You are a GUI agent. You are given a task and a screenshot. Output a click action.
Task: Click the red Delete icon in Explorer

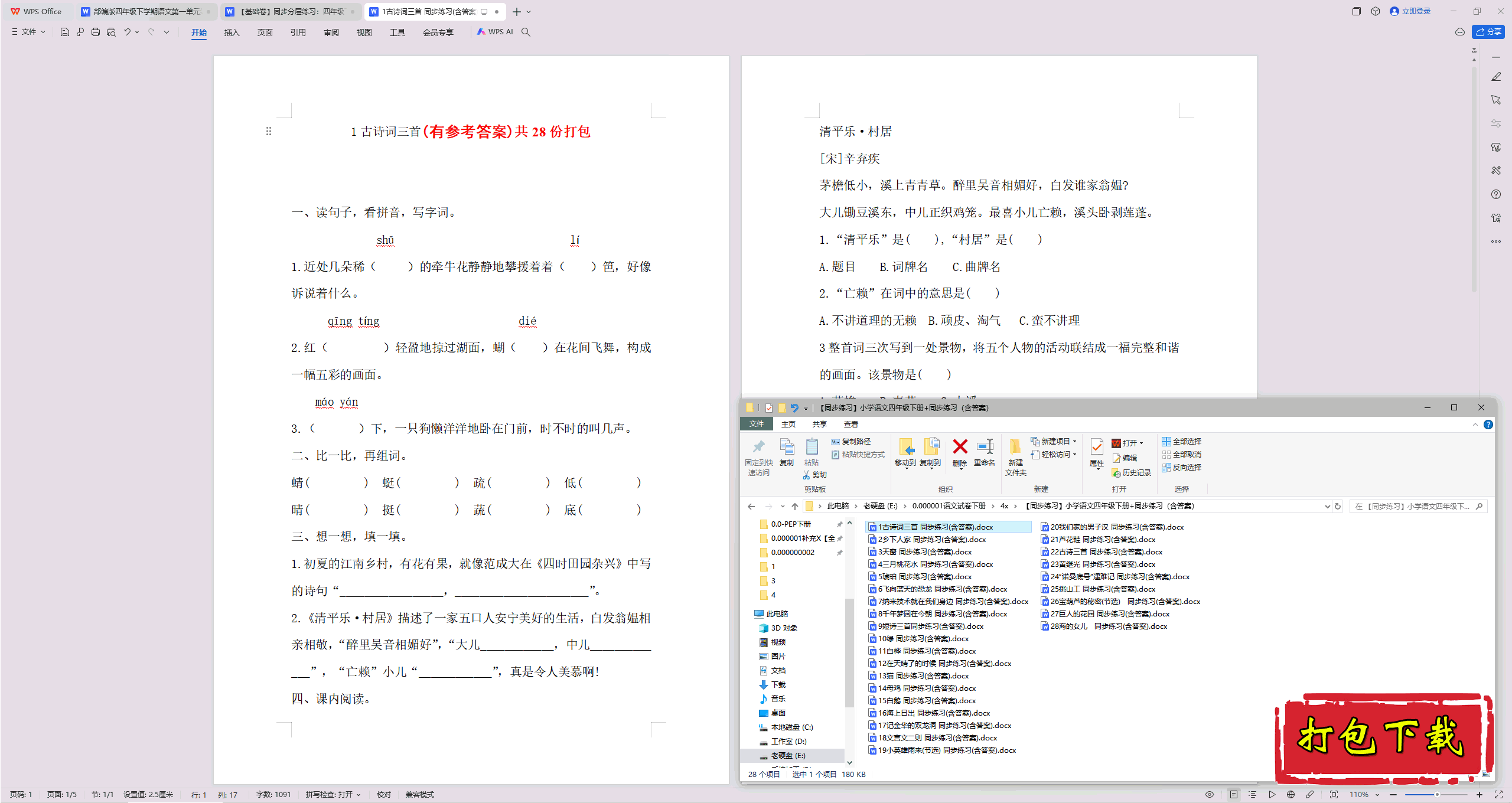tap(960, 453)
